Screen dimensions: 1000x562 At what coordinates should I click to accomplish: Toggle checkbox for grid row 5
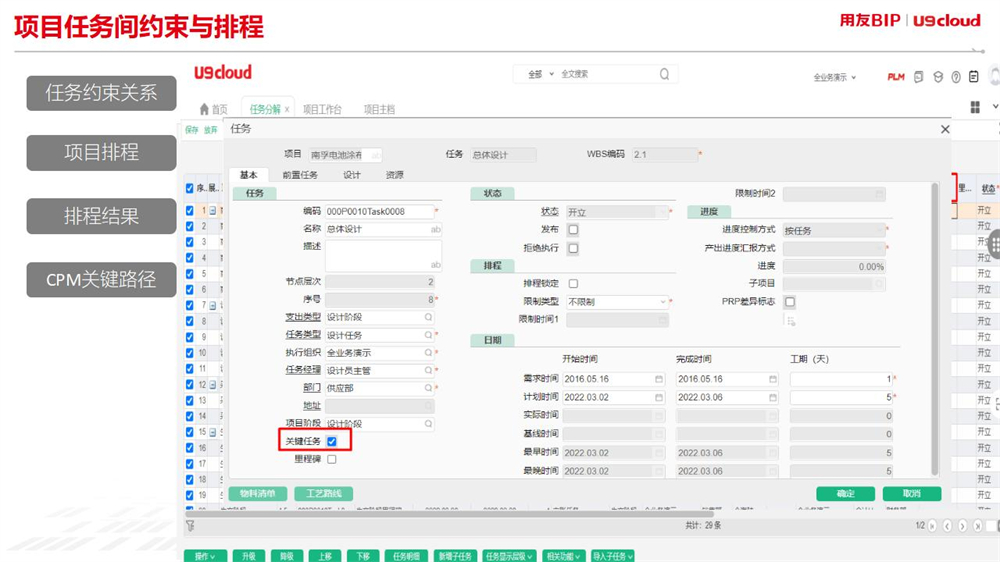point(189,274)
